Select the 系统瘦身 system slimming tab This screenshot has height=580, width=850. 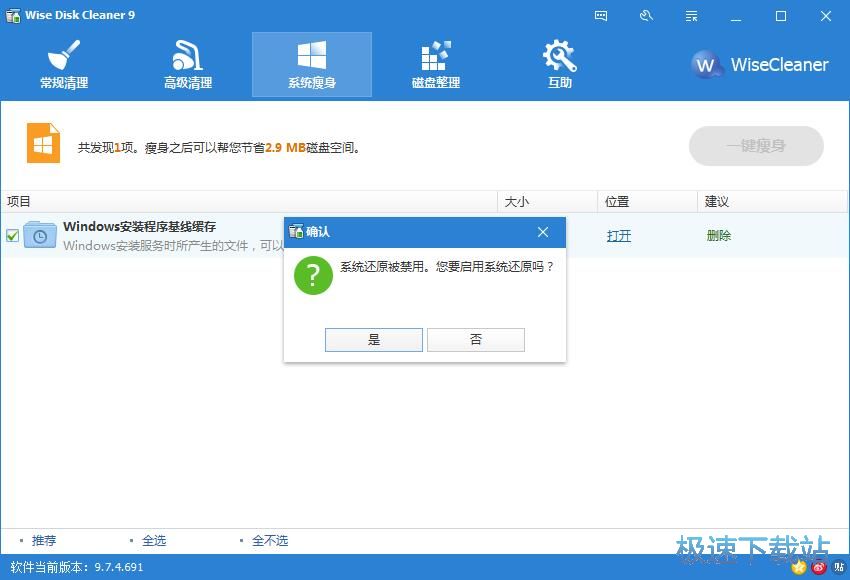pos(312,65)
